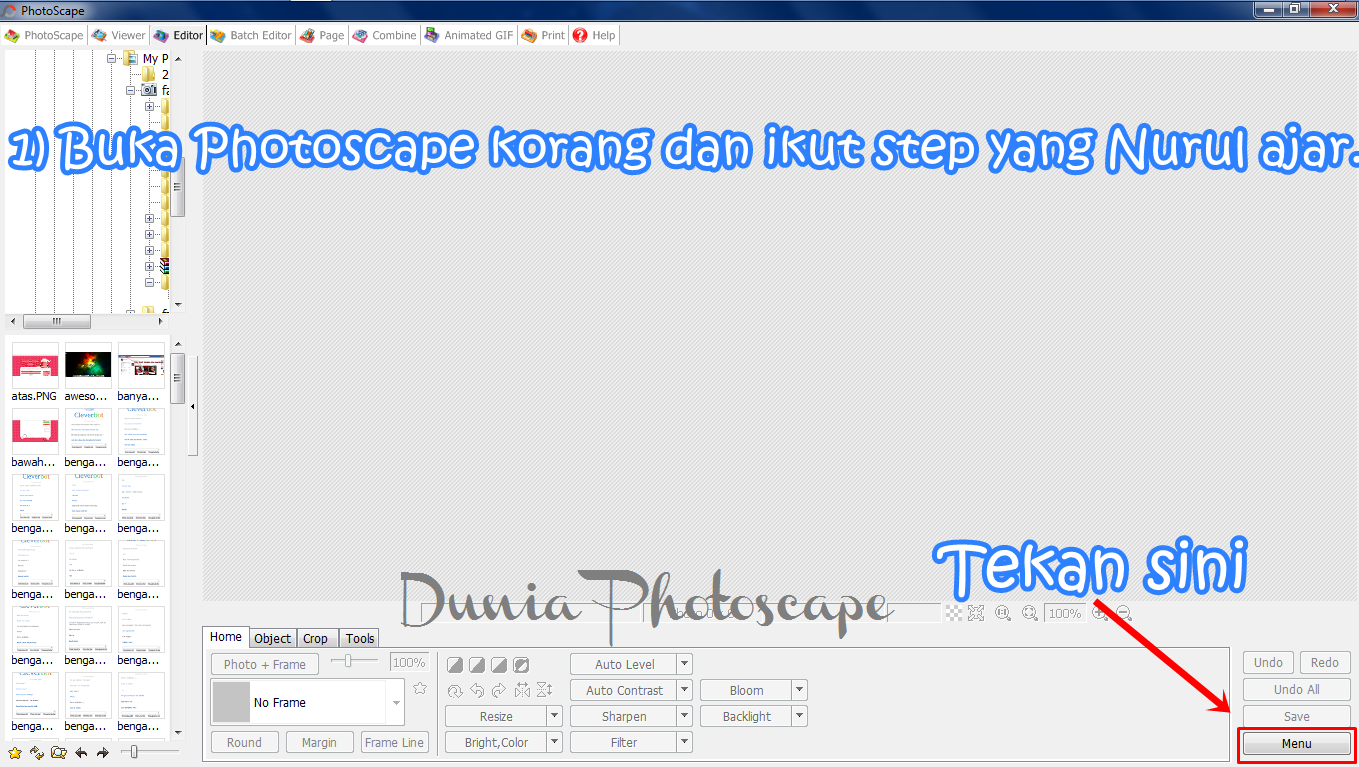Click the folder explore icon below thumbnails

tap(59, 752)
